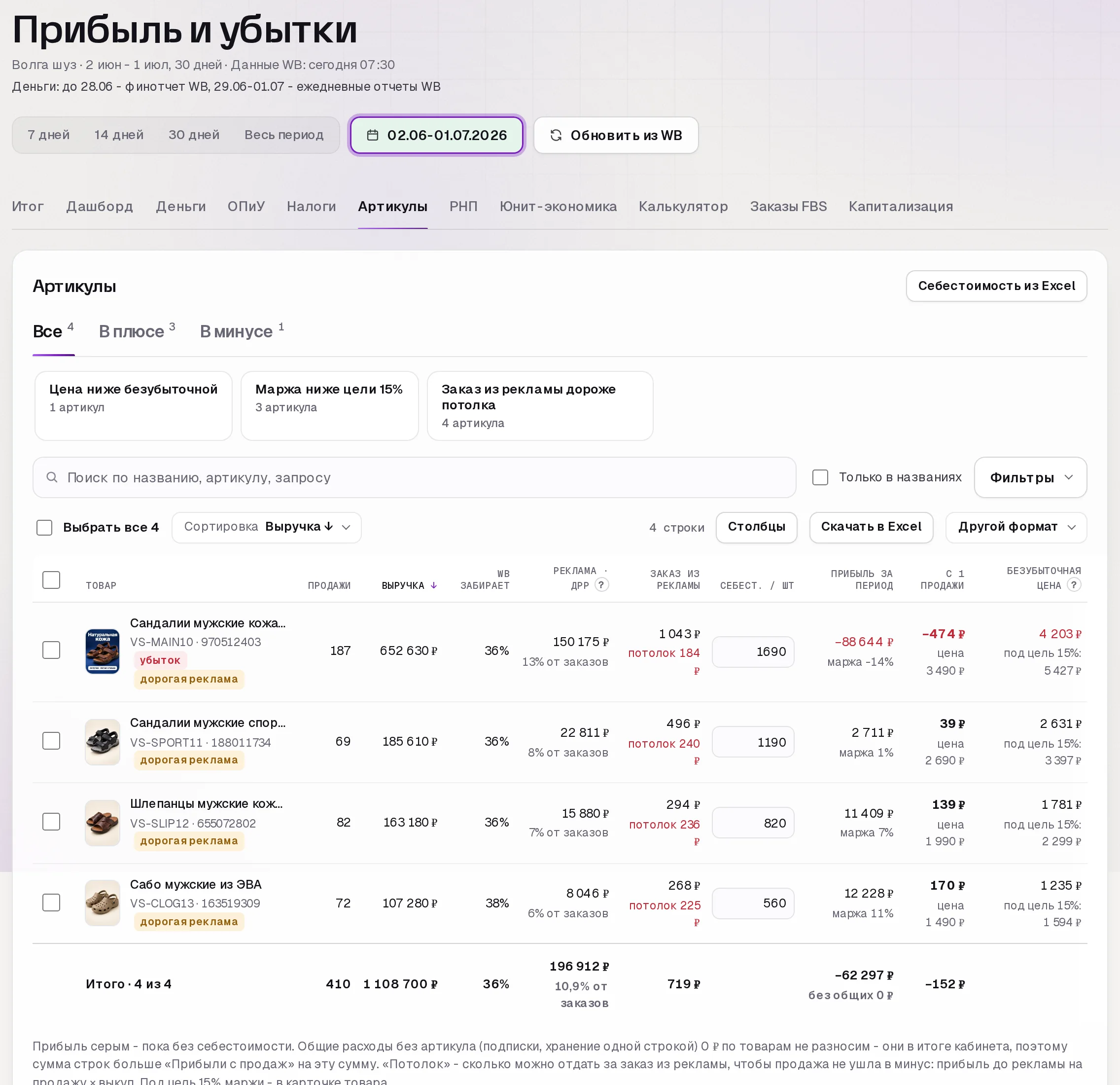Open the Фильтры dropdown
Image resolution: width=1120 pixels, height=1085 pixels.
(x=1030, y=477)
